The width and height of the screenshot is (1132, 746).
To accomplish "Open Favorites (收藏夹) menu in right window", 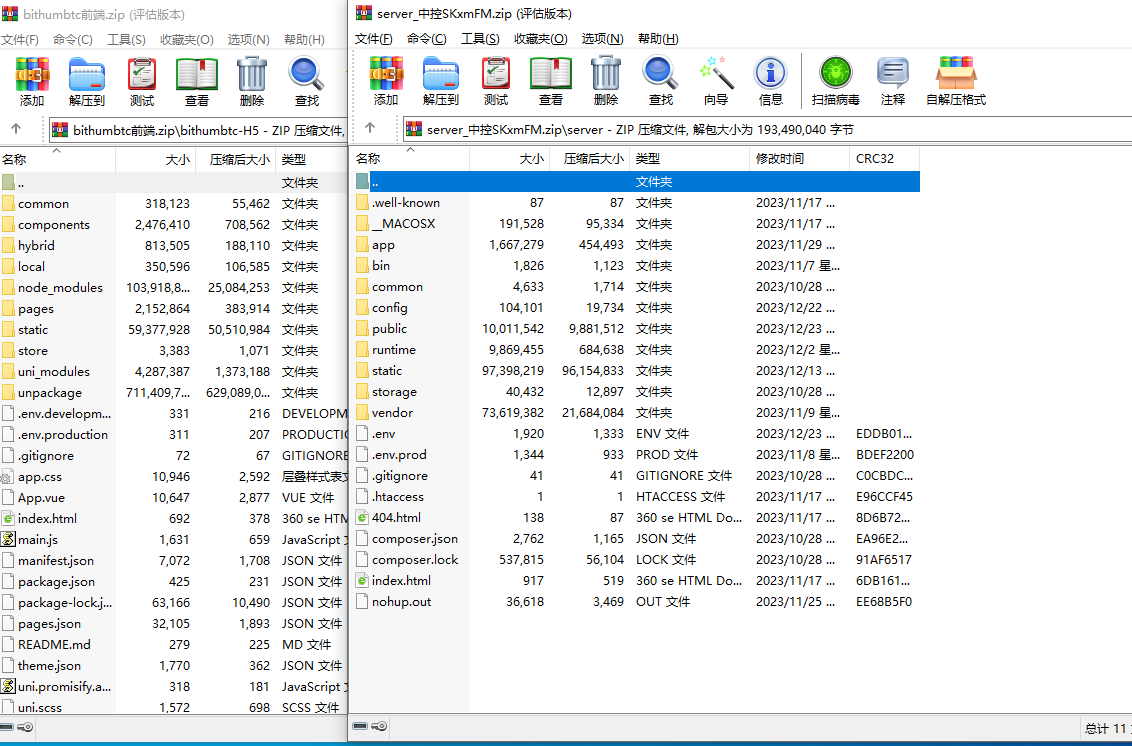I will tap(540, 39).
